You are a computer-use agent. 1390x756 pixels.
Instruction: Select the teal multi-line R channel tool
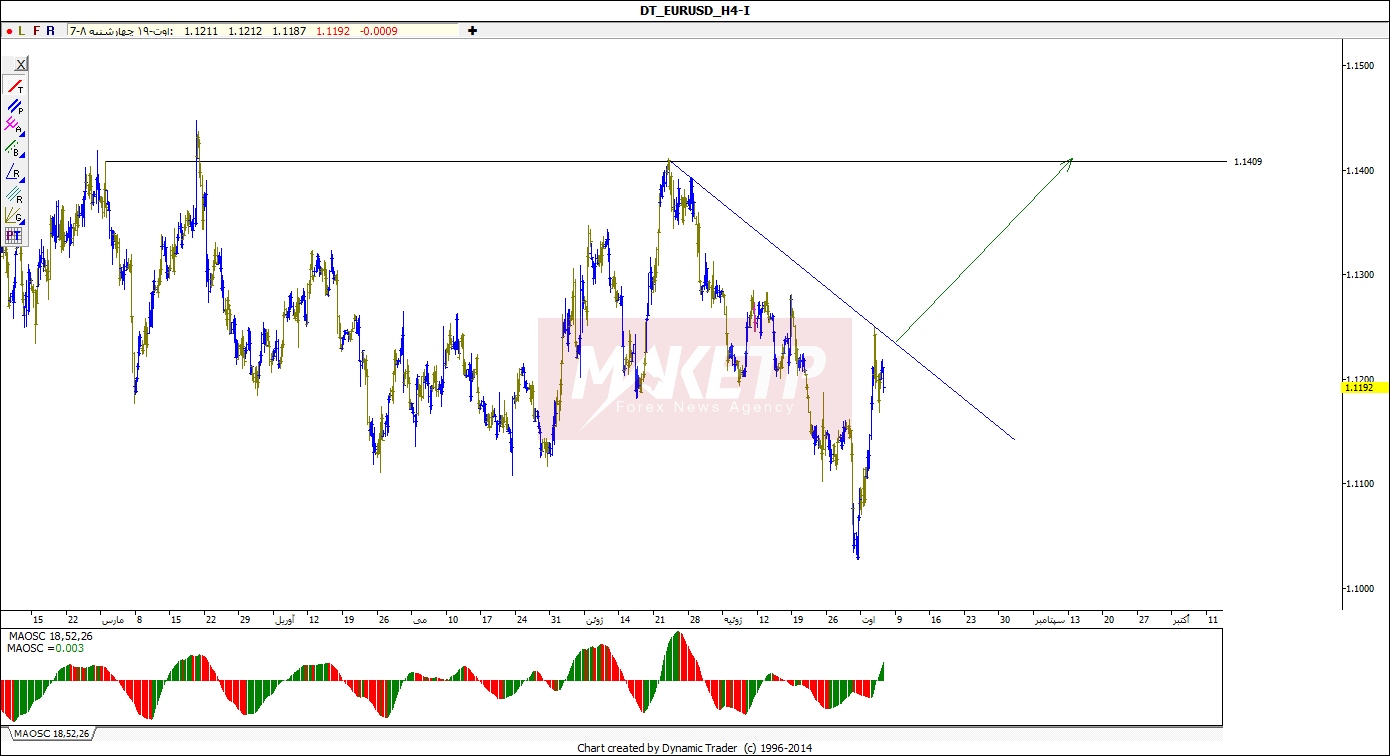(x=14, y=193)
